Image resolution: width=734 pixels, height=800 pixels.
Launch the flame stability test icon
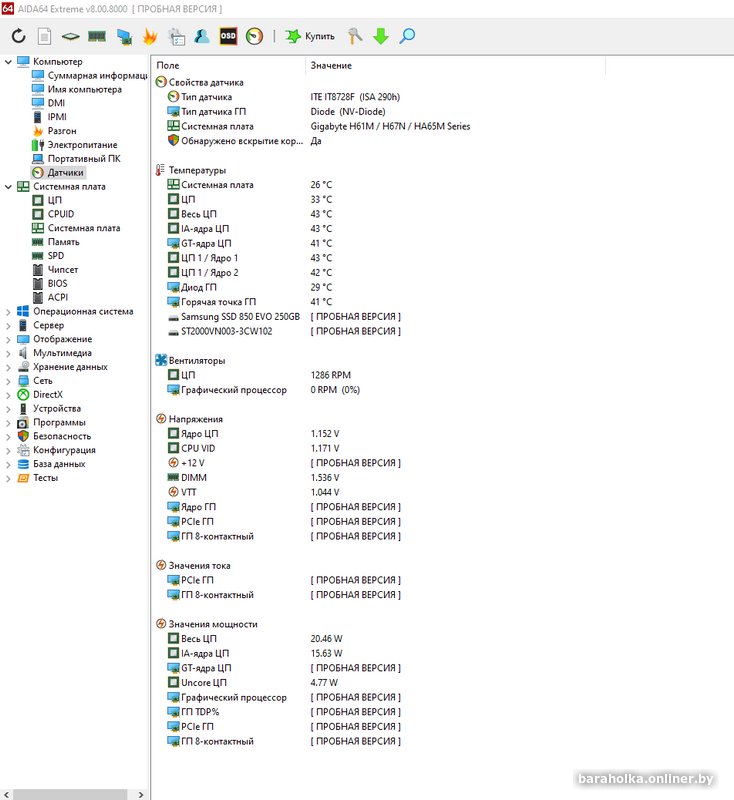[150, 36]
